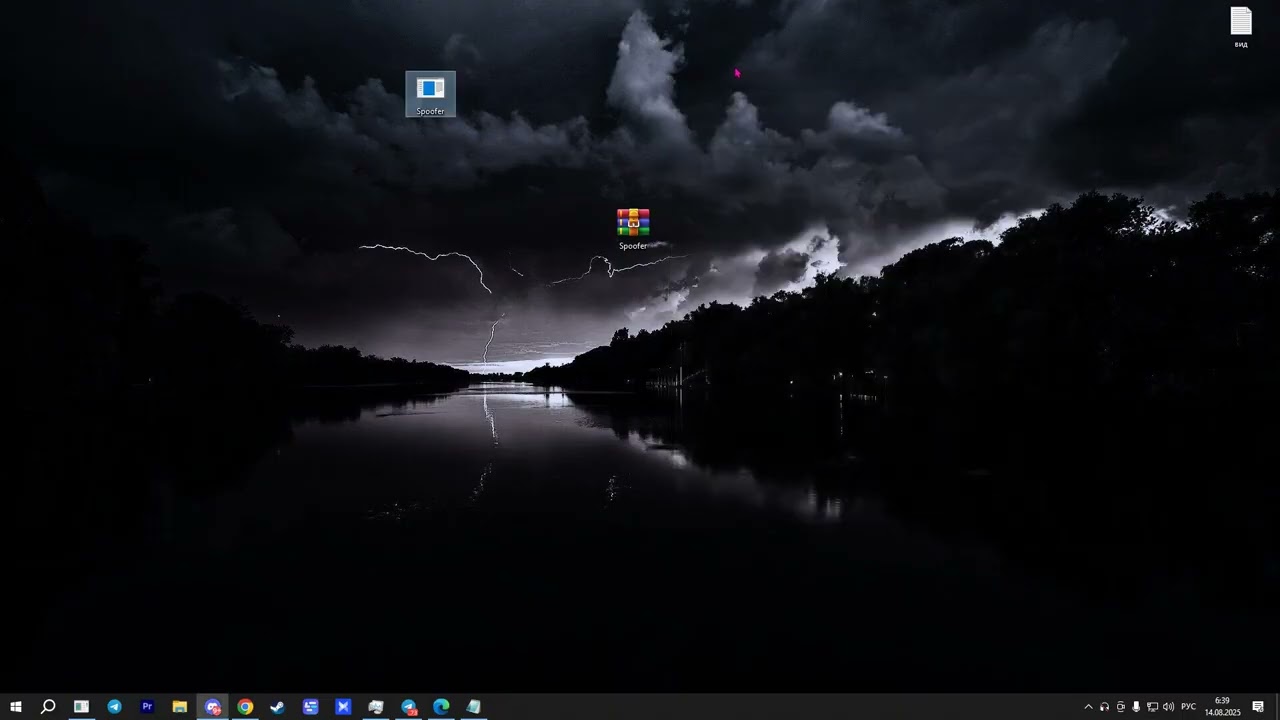Open the Windows Start menu
Viewport: 1280px width, 720px height.
15,707
